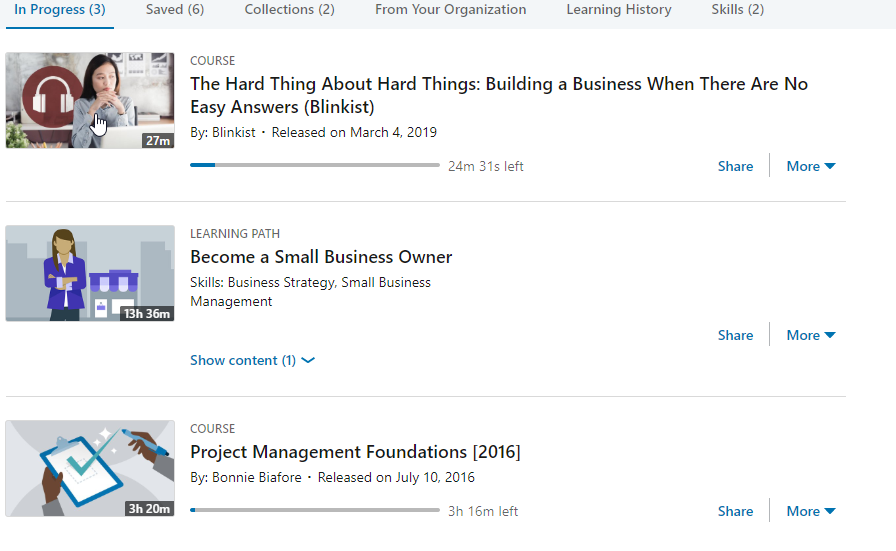This screenshot has width=896, height=551.
Task: Open The Hard Thing About Hard Things thumbnail
Action: pyautogui.click(x=90, y=100)
